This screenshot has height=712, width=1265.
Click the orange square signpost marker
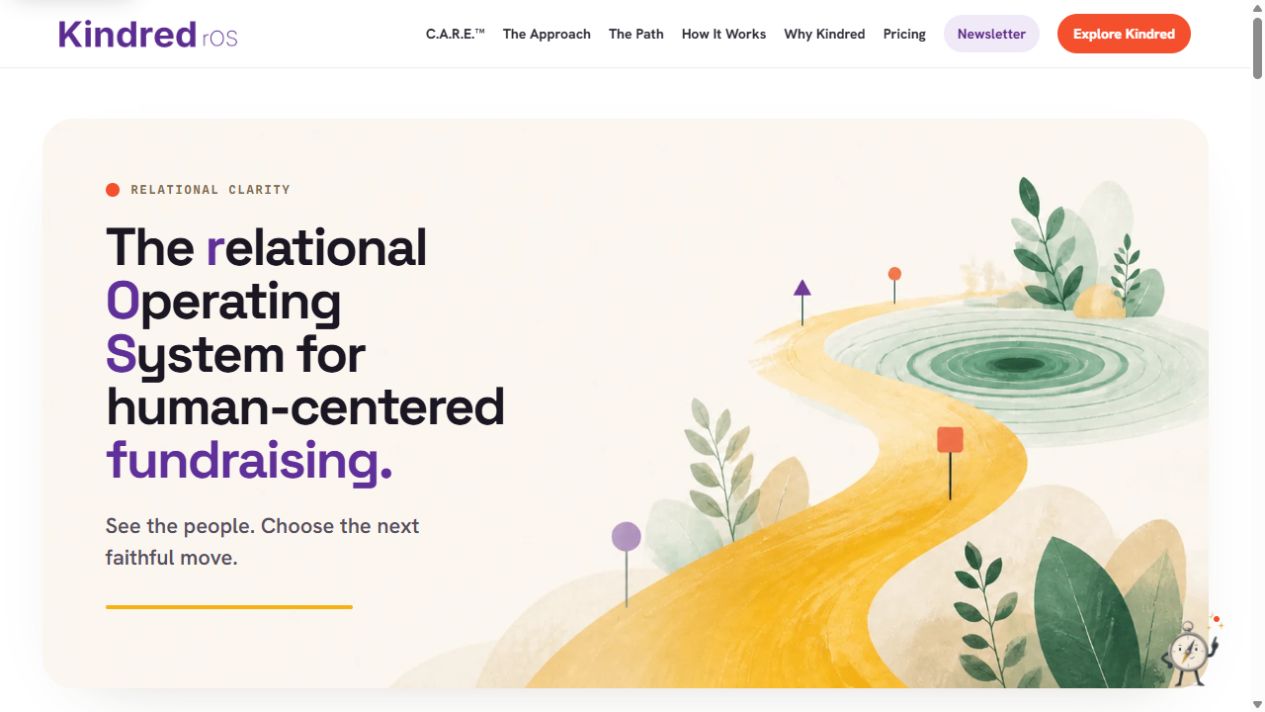(950, 440)
